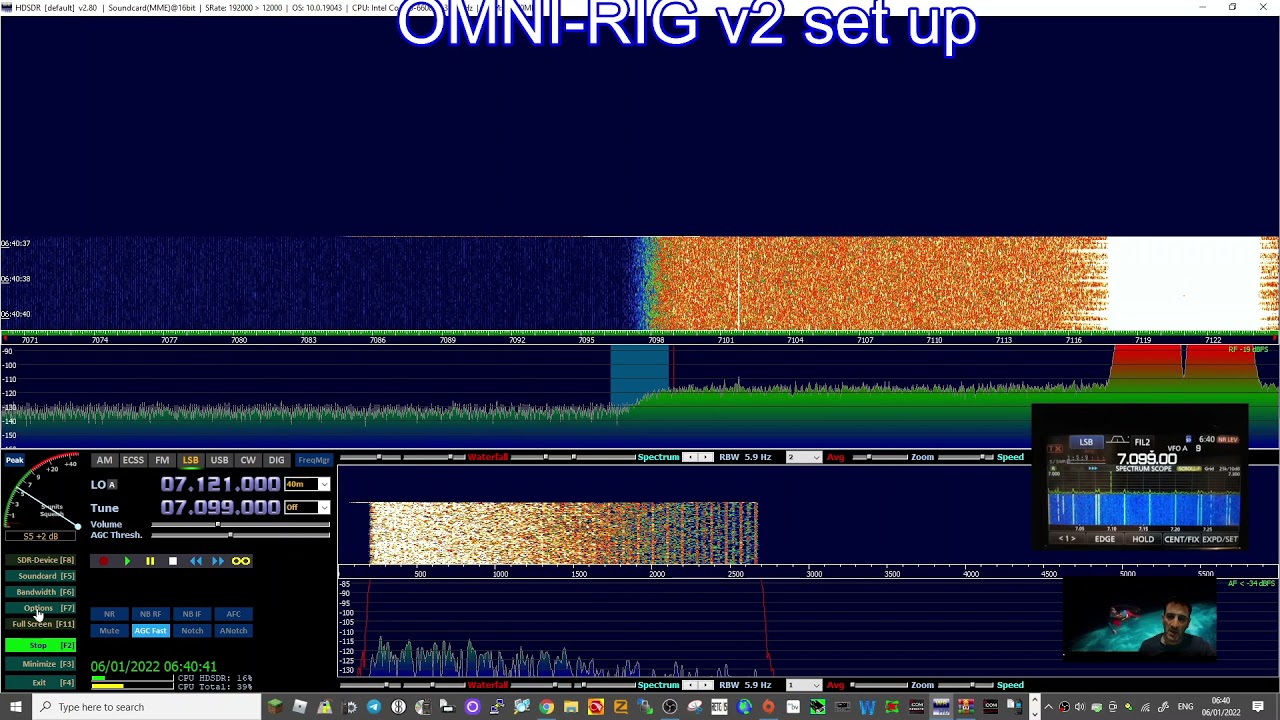Viewport: 1280px width, 720px height.
Task: Click the blue rewind icon
Action: point(196,561)
